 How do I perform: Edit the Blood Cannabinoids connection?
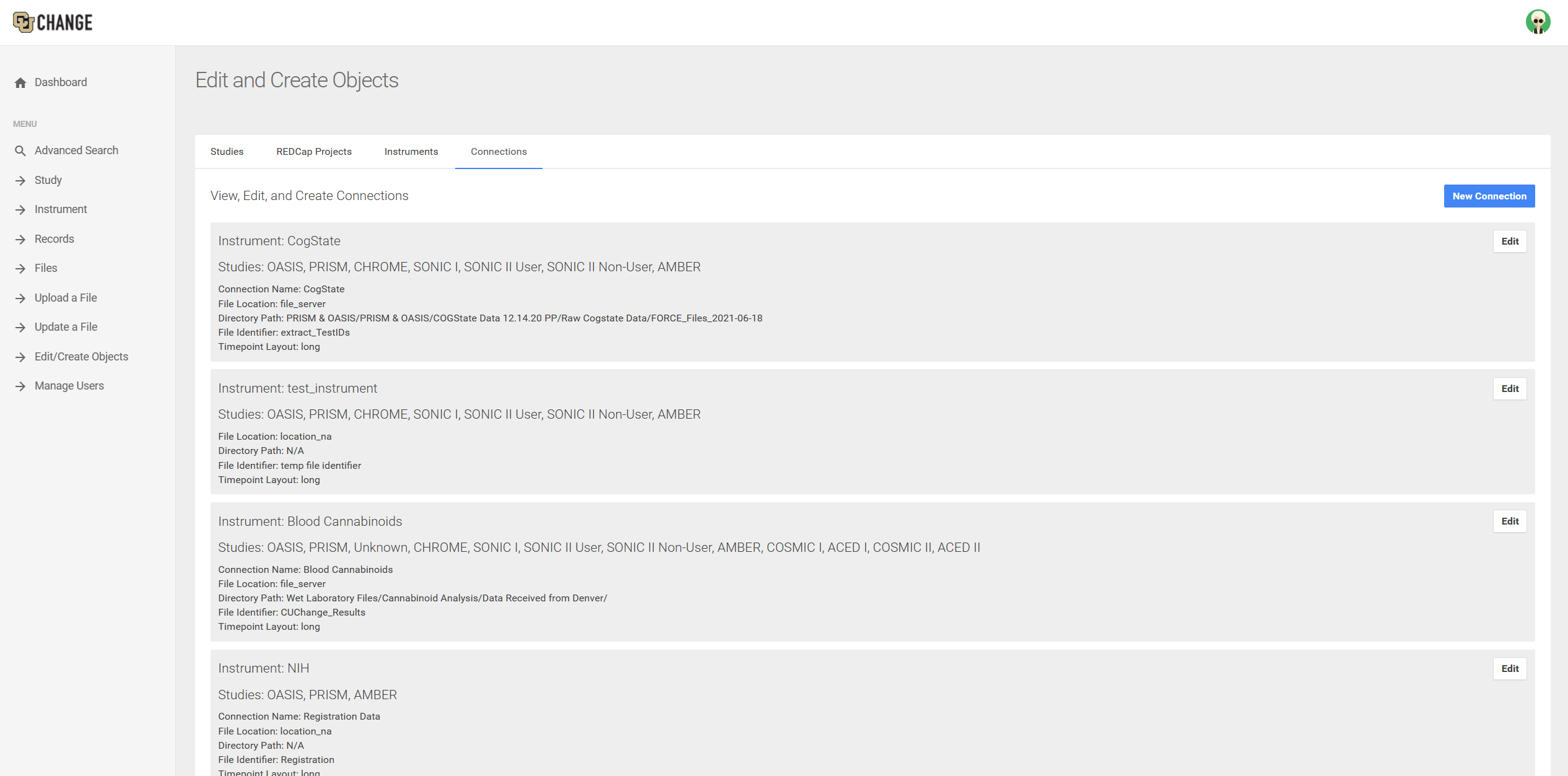click(x=1510, y=521)
